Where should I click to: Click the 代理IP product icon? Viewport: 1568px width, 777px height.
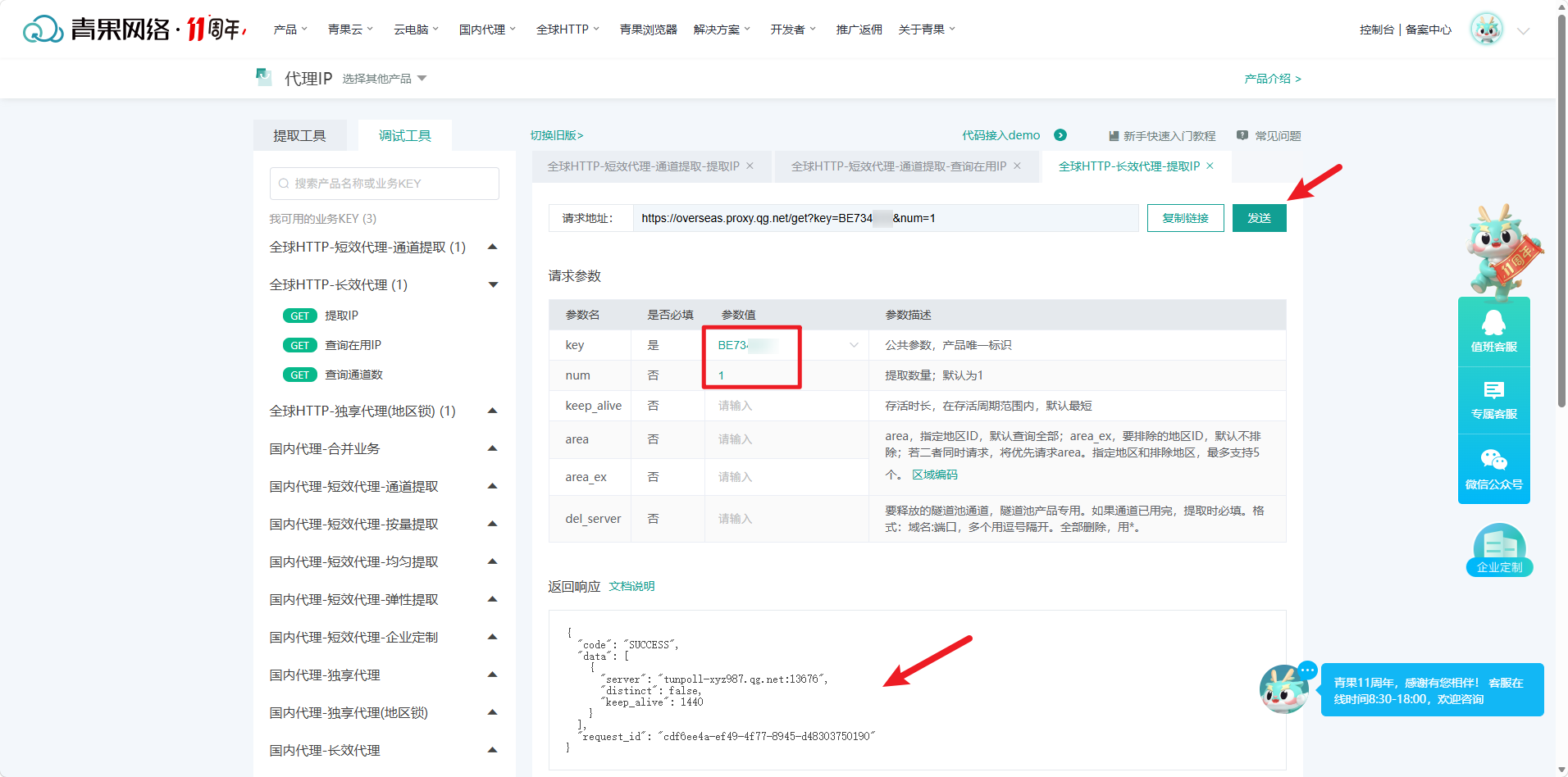tap(264, 78)
